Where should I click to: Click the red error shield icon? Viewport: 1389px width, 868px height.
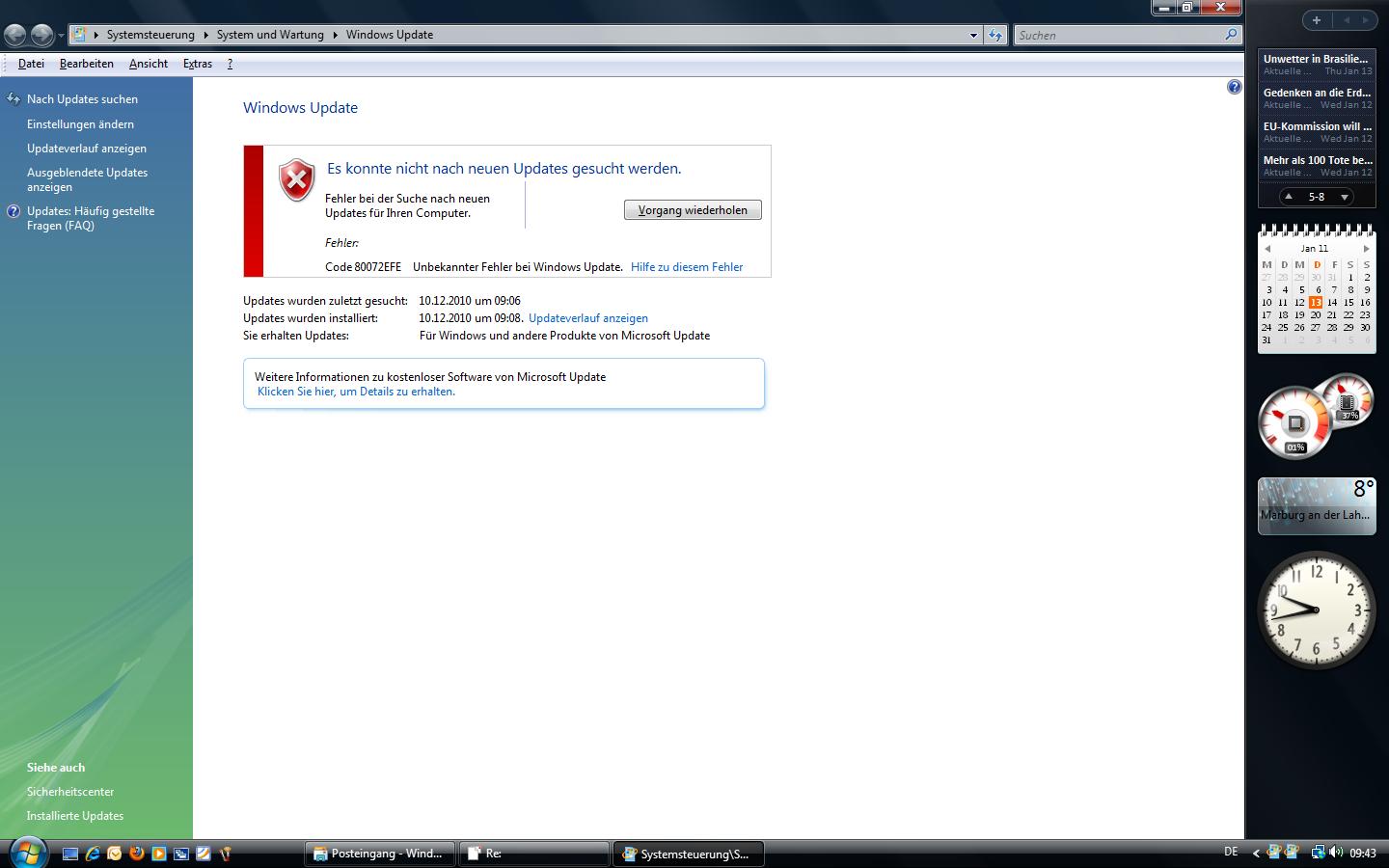[x=297, y=180]
